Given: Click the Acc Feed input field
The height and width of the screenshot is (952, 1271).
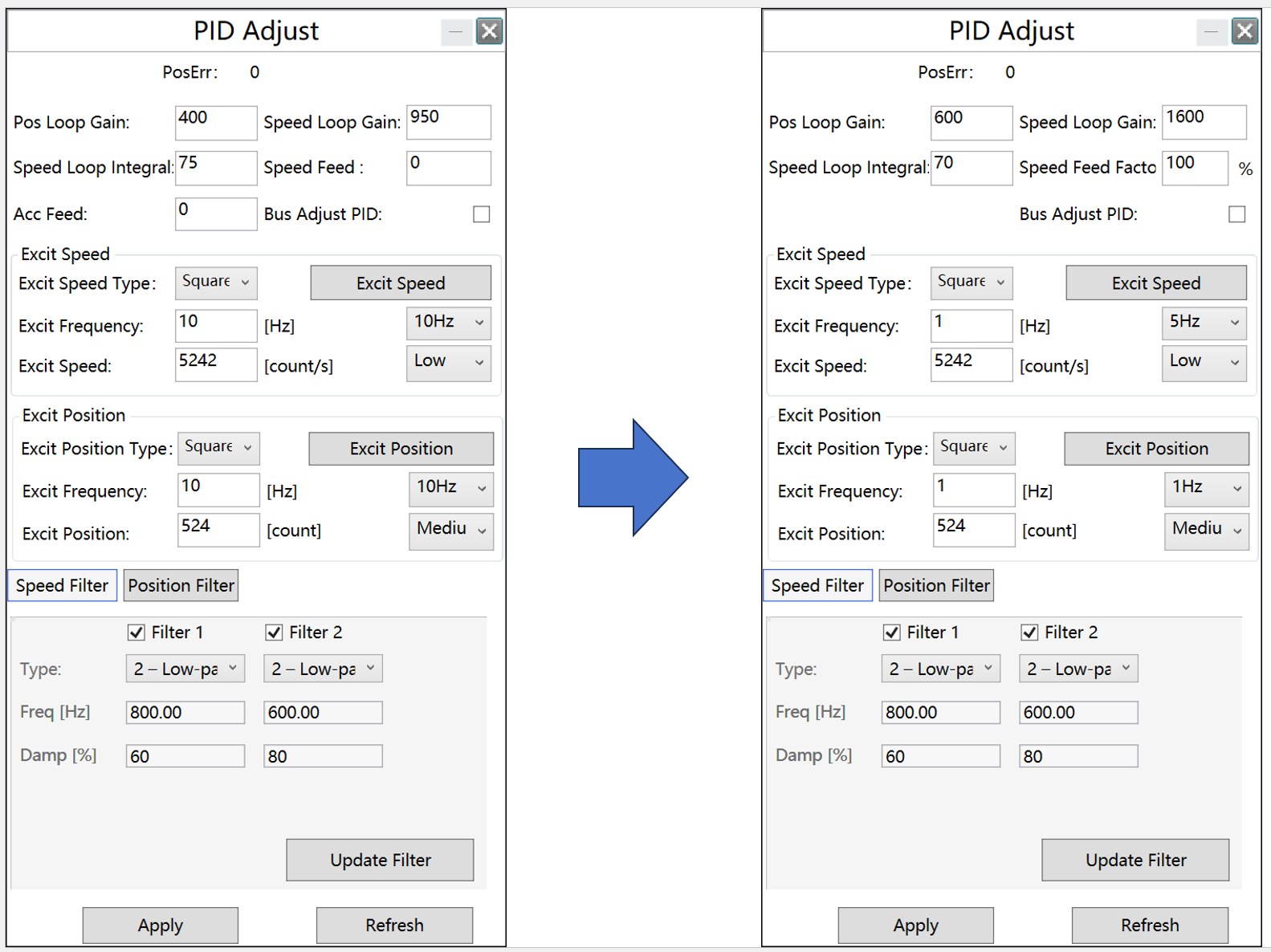Looking at the screenshot, I should 215,214.
